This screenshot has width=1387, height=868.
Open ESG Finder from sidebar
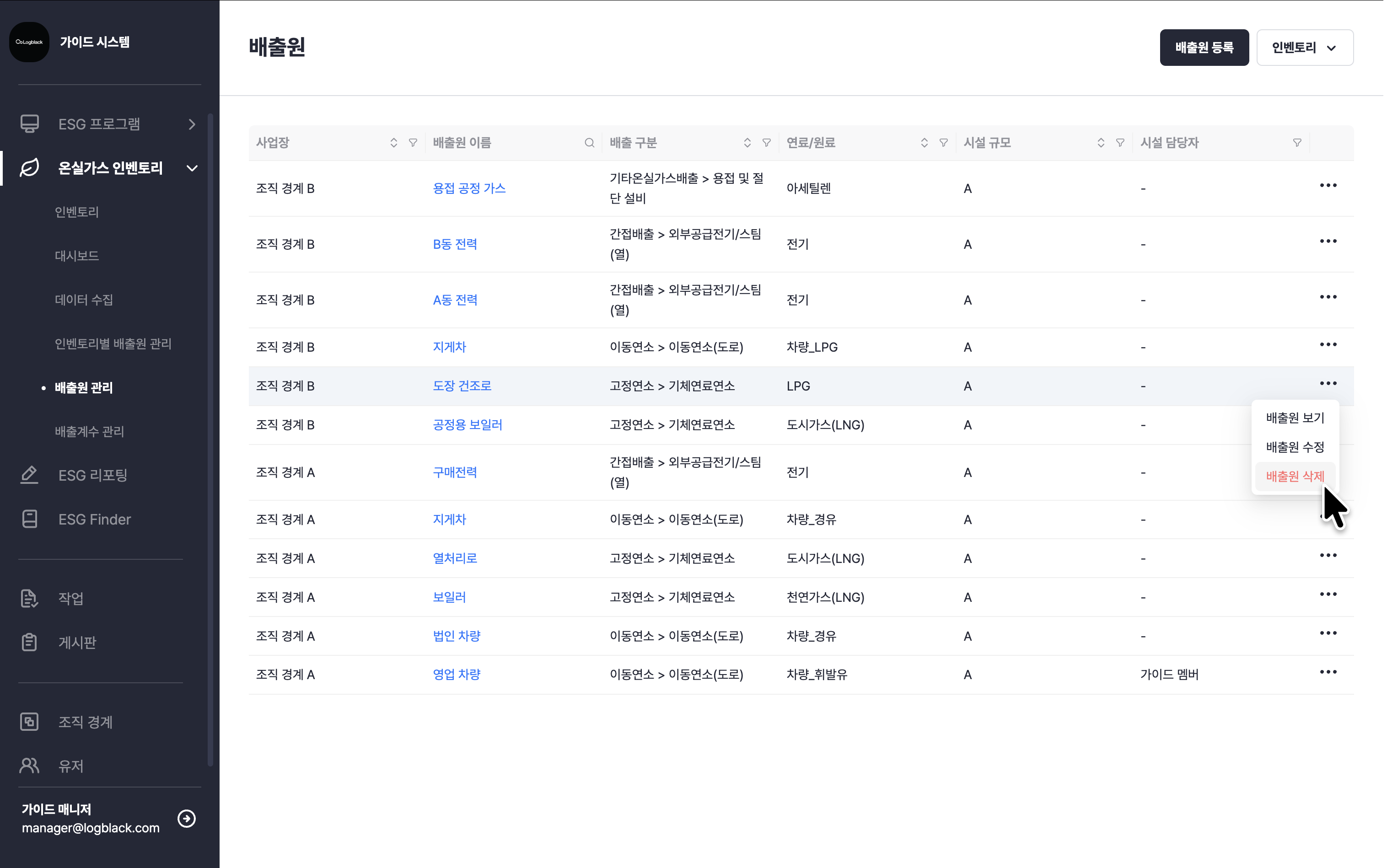[94, 520]
